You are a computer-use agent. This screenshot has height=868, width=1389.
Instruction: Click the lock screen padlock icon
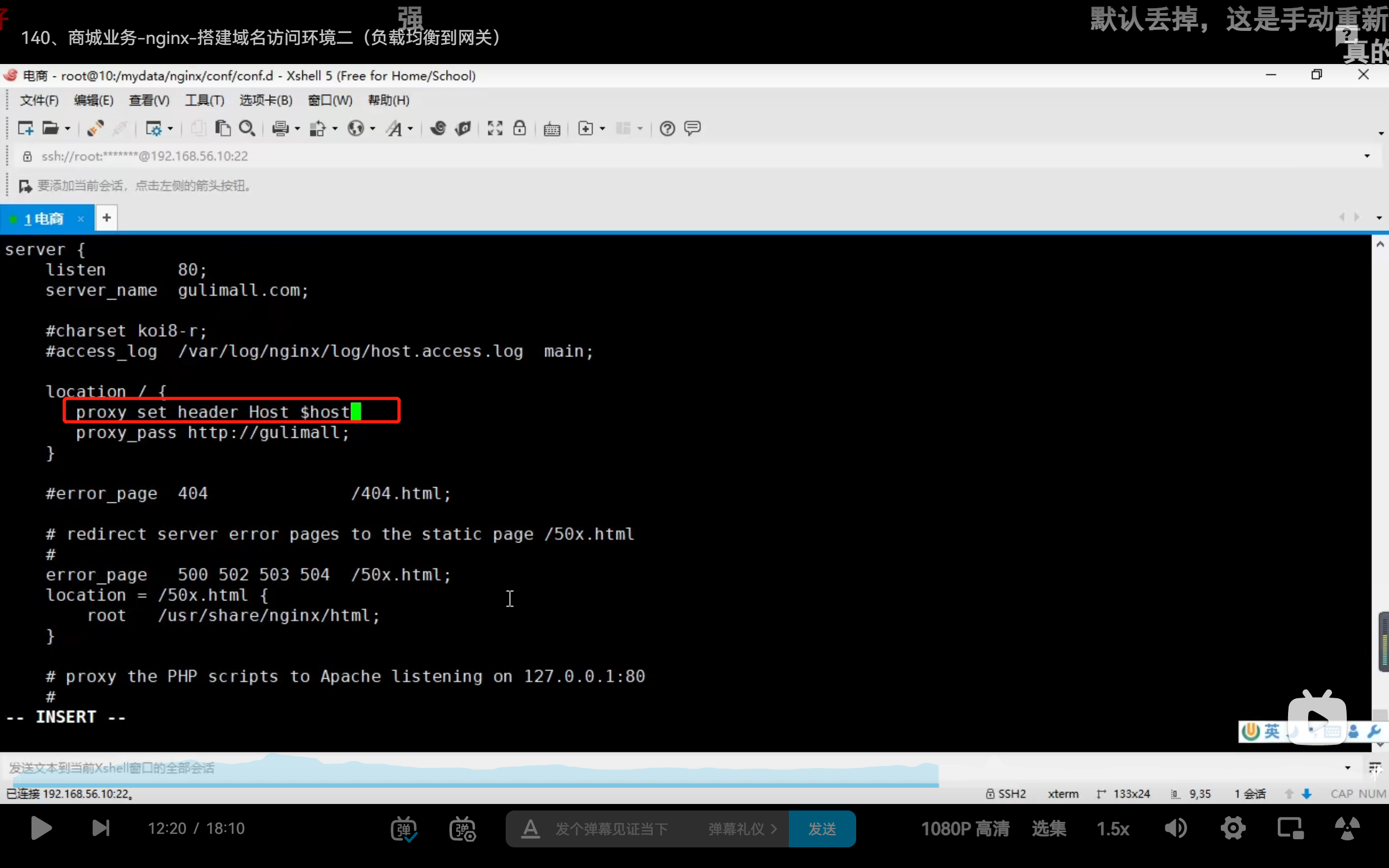[519, 128]
